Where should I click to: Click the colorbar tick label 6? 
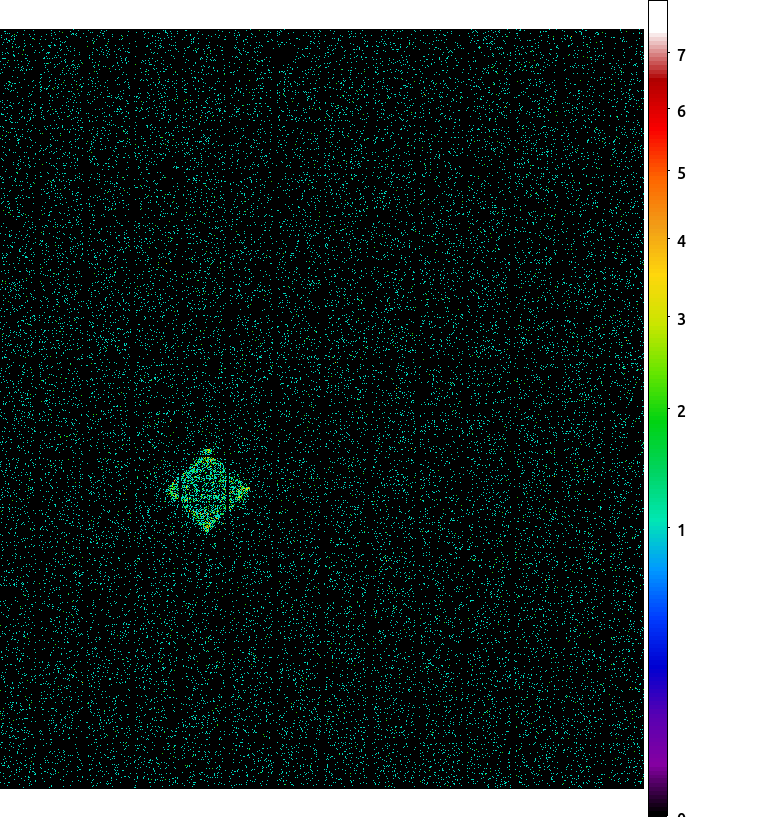pyautogui.click(x=681, y=111)
